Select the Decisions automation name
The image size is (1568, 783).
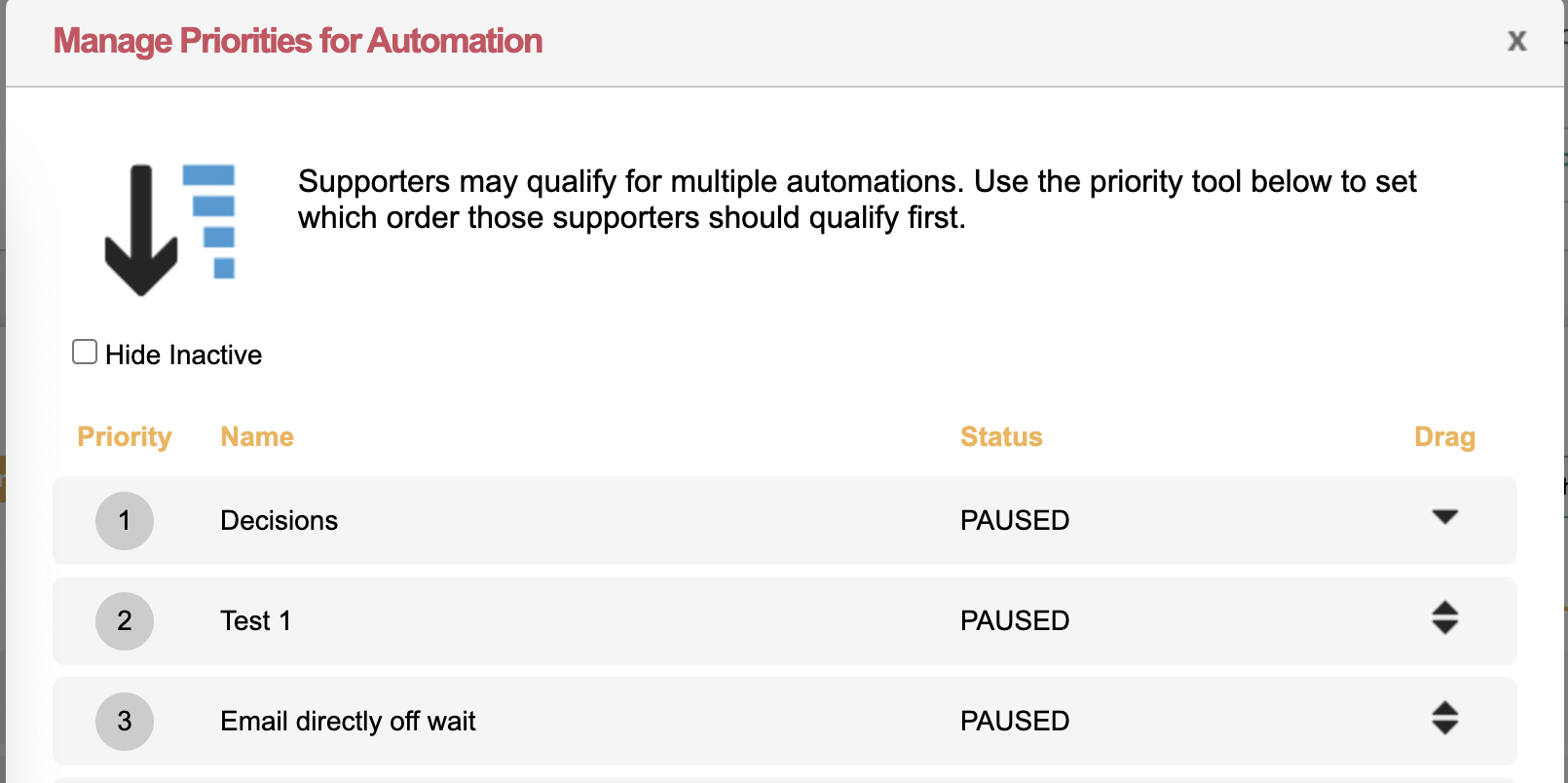pyautogui.click(x=279, y=521)
